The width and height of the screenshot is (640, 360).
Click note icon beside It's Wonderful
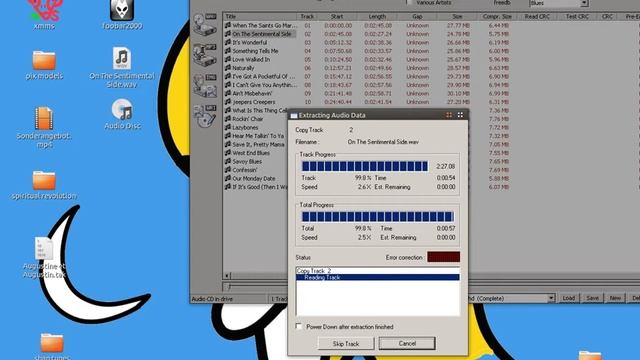(228, 42)
